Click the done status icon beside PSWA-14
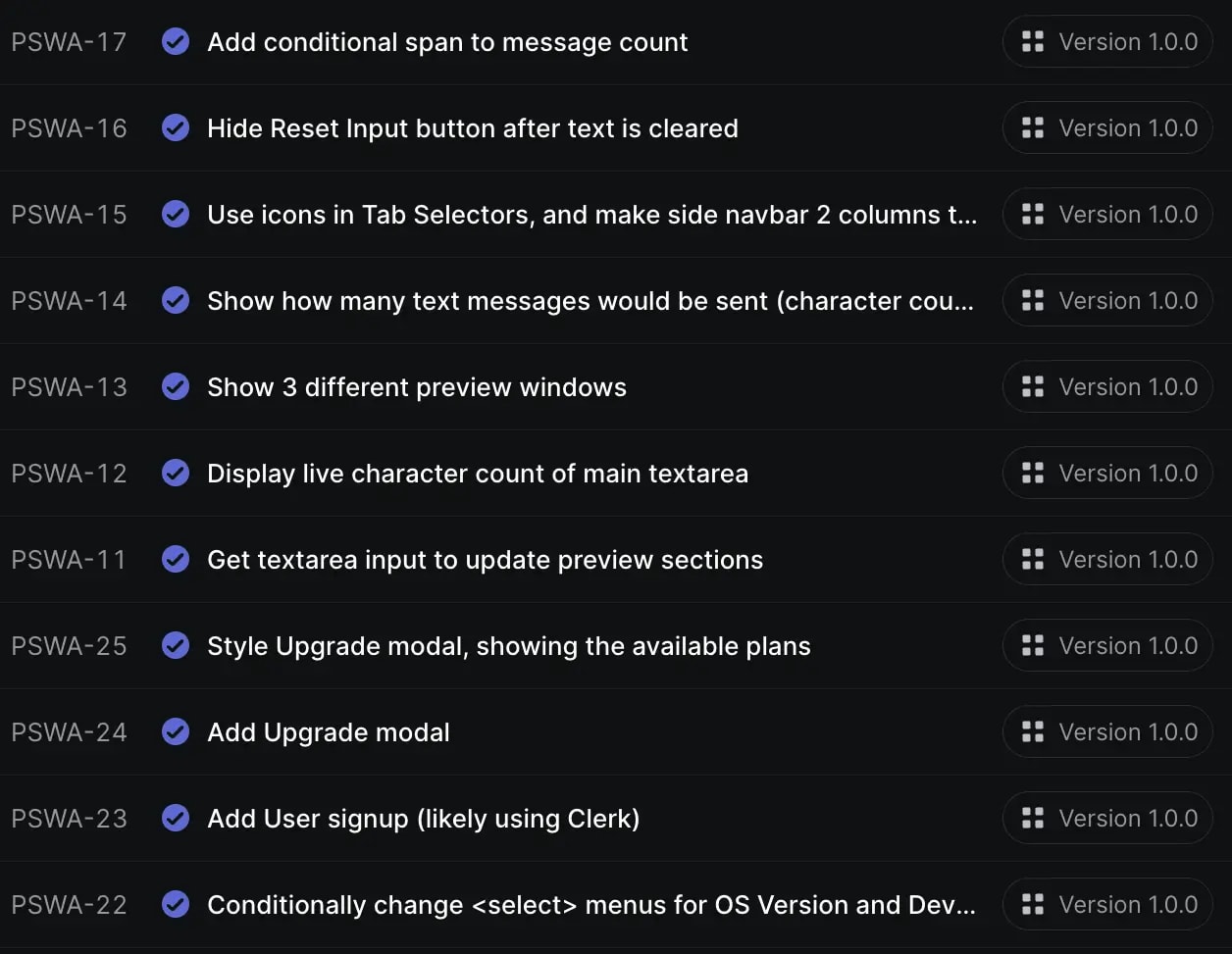The width and height of the screenshot is (1232, 954). point(176,301)
